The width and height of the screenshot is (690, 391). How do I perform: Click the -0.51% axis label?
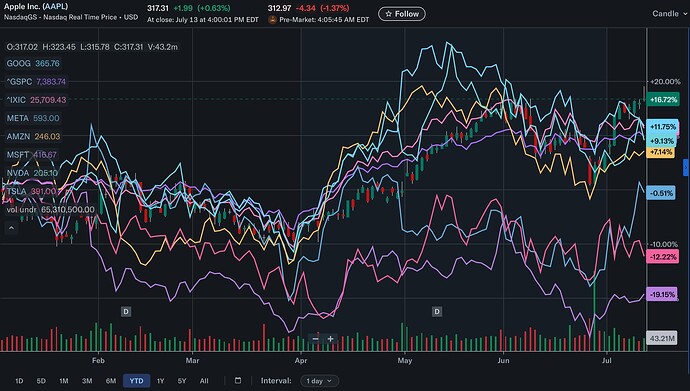(661, 193)
